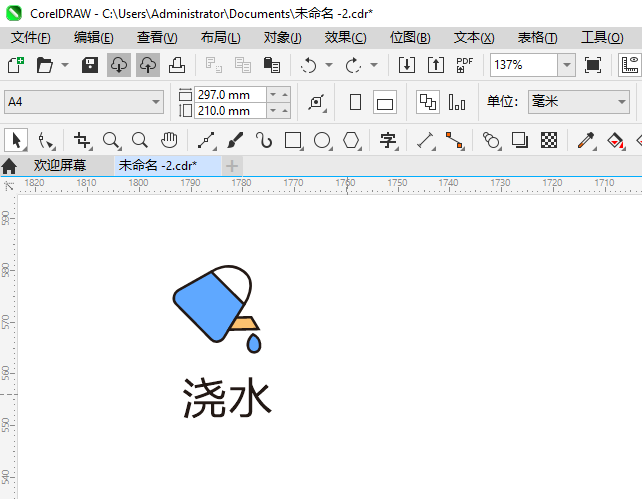Select the Transparency checkerboard tool
This screenshot has width=642, height=499.
(549, 140)
